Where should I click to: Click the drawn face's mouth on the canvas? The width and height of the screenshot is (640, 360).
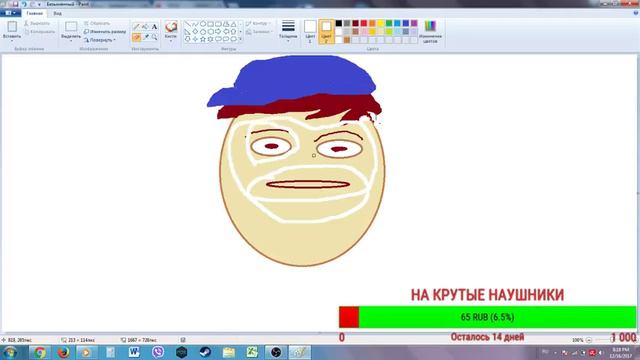coord(308,184)
